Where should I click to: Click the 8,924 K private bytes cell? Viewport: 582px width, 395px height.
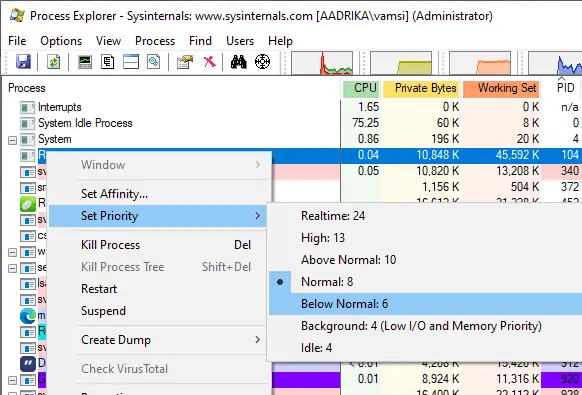point(441,379)
